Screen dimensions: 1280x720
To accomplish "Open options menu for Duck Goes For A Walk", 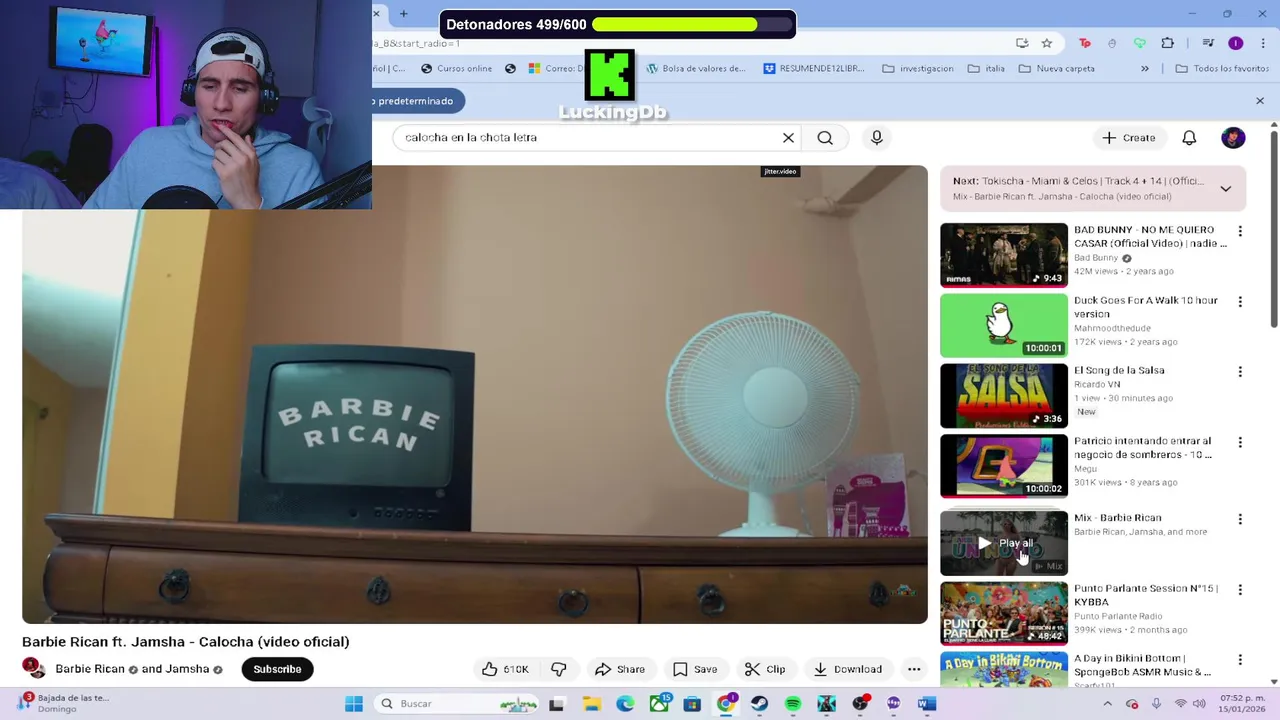I will 1240,301.
